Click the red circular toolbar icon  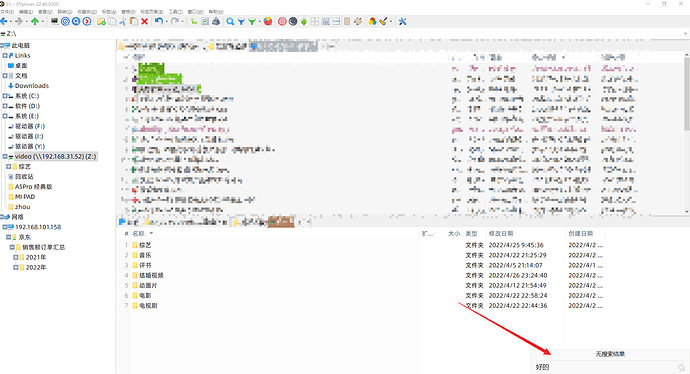pos(283,22)
